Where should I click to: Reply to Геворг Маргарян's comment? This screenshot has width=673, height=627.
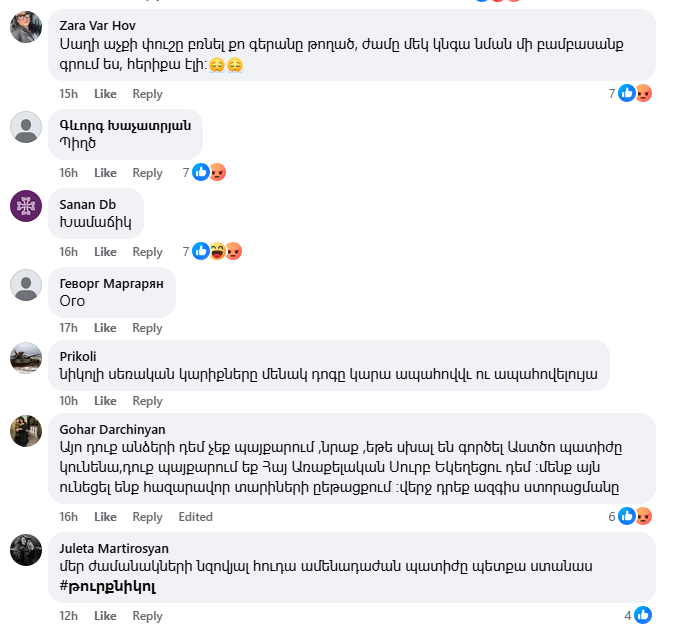[x=147, y=328]
